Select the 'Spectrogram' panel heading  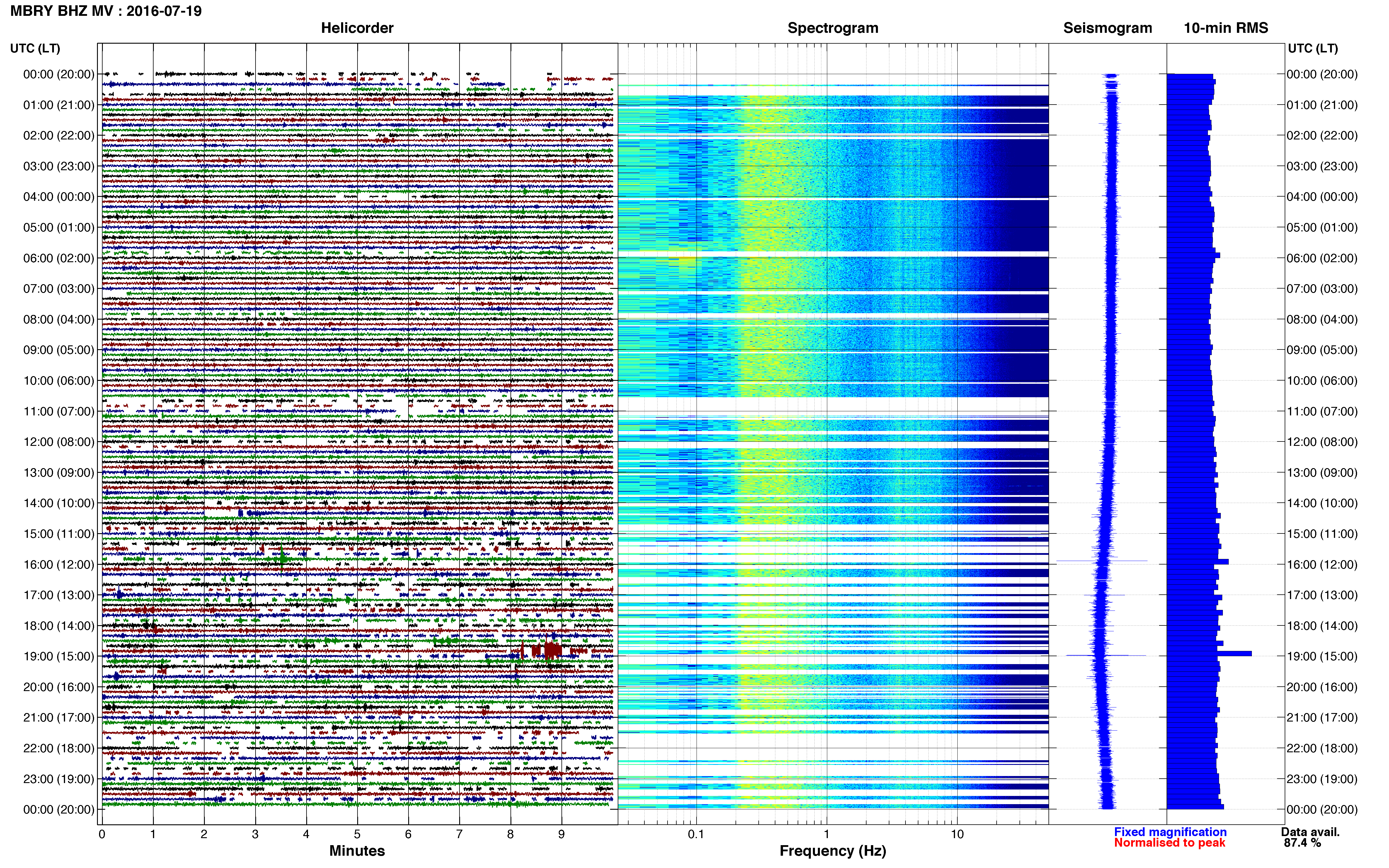pos(833,28)
